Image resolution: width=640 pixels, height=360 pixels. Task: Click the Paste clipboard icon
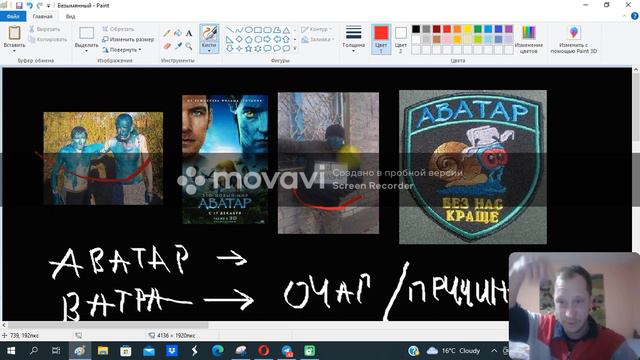click(x=14, y=33)
